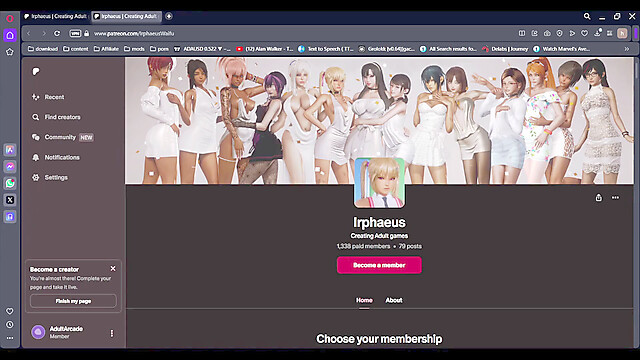Open the Text to Speech bookmark

pos(326,49)
